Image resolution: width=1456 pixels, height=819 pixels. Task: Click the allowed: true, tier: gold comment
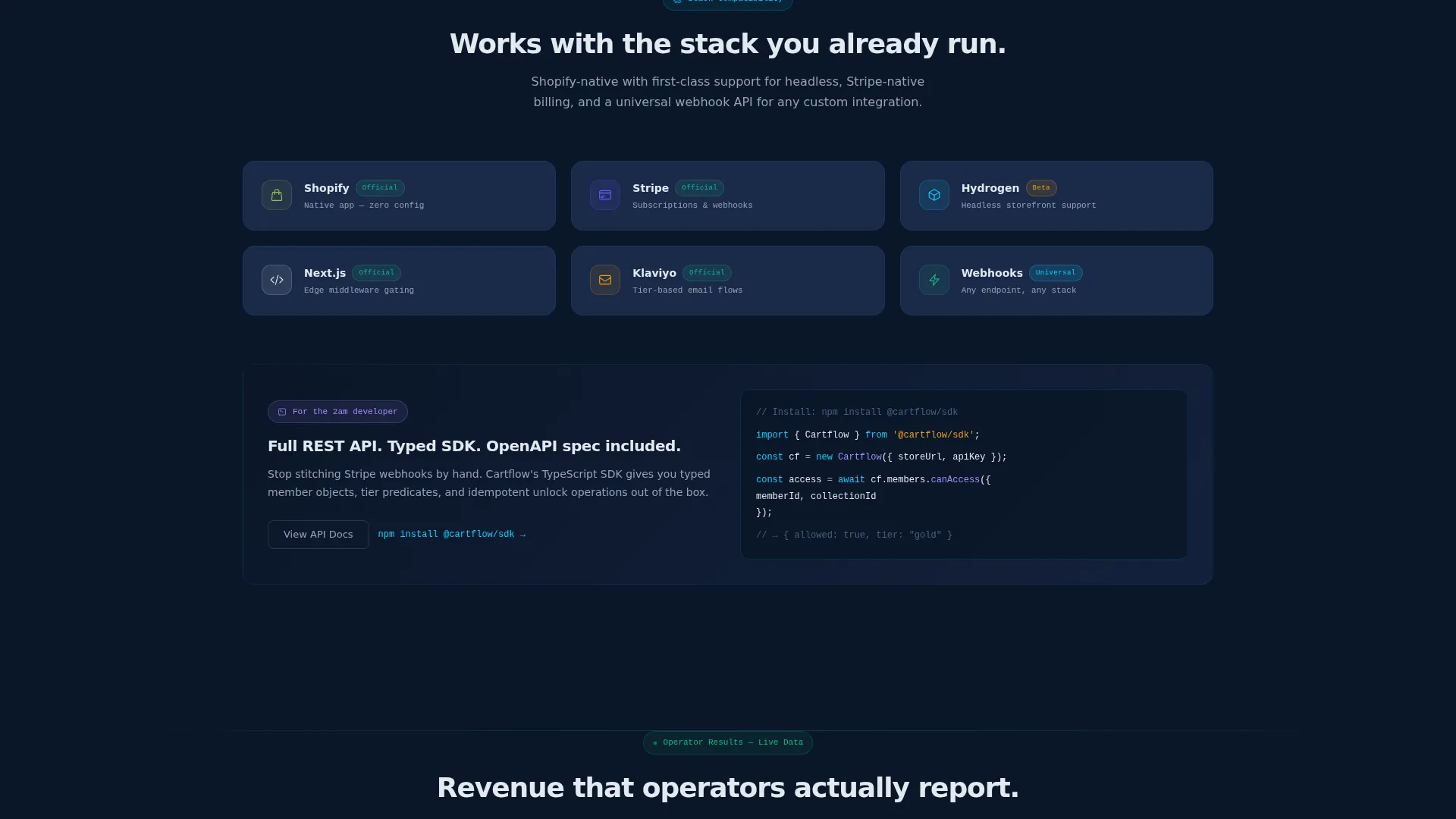tap(854, 535)
